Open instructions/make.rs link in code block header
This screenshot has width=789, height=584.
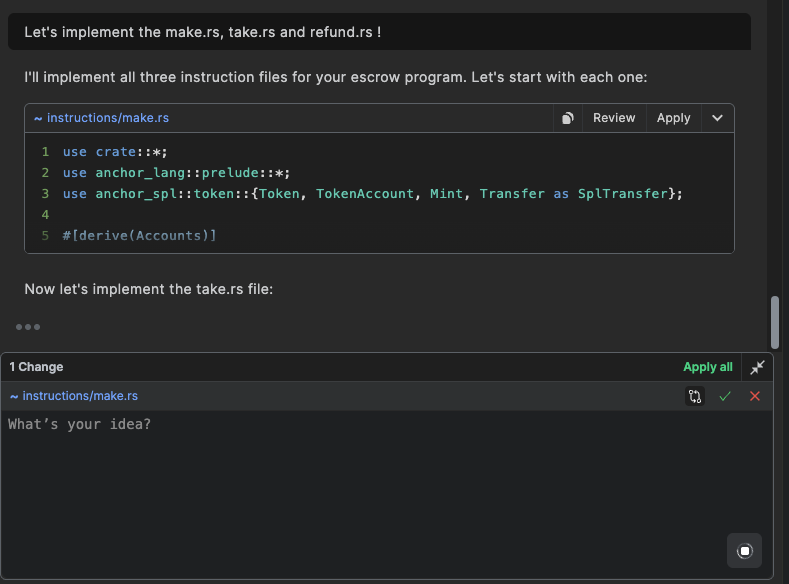pyautogui.click(x=107, y=118)
